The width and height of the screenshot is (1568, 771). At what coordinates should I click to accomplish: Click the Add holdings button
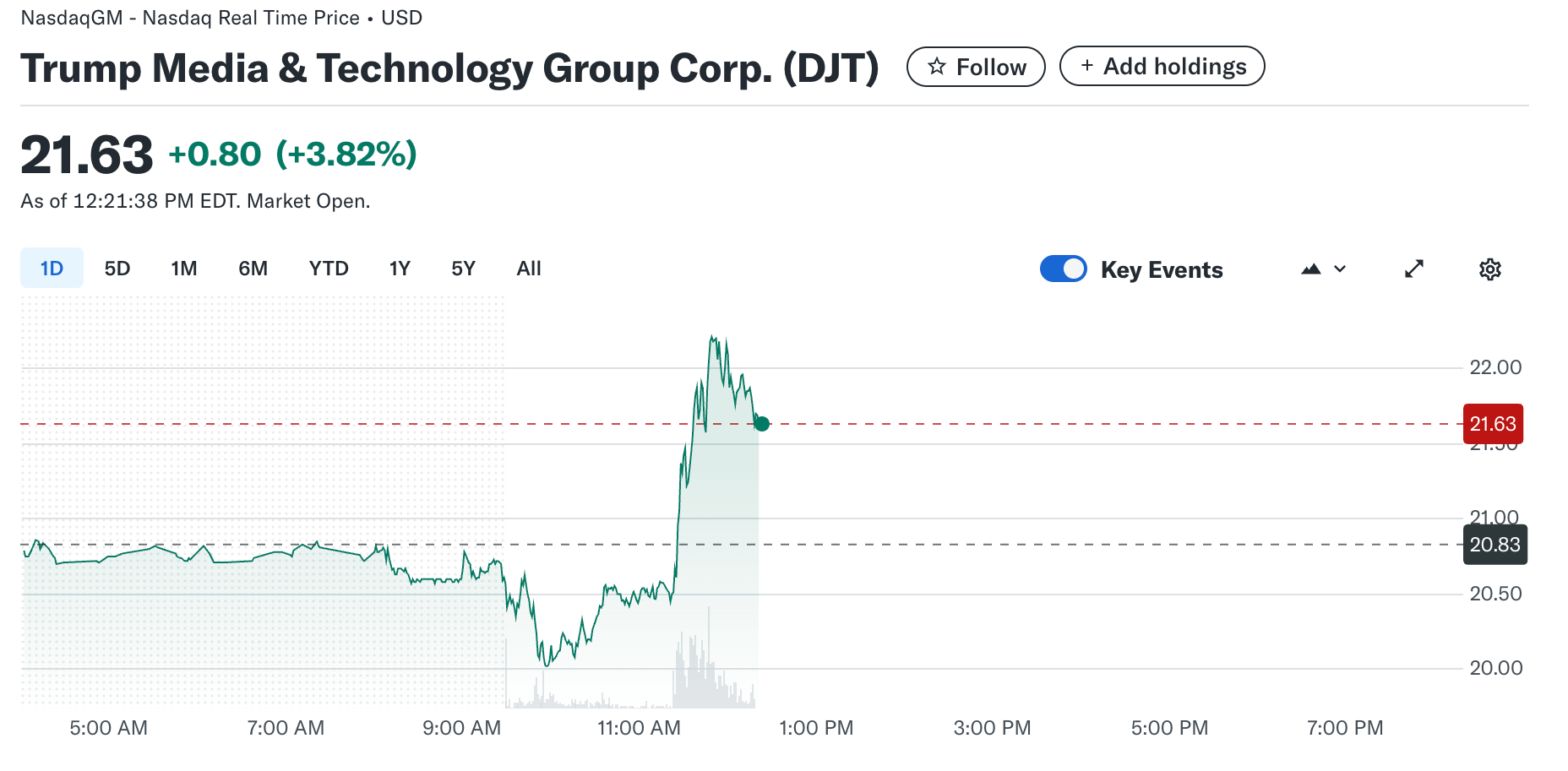[x=1162, y=66]
